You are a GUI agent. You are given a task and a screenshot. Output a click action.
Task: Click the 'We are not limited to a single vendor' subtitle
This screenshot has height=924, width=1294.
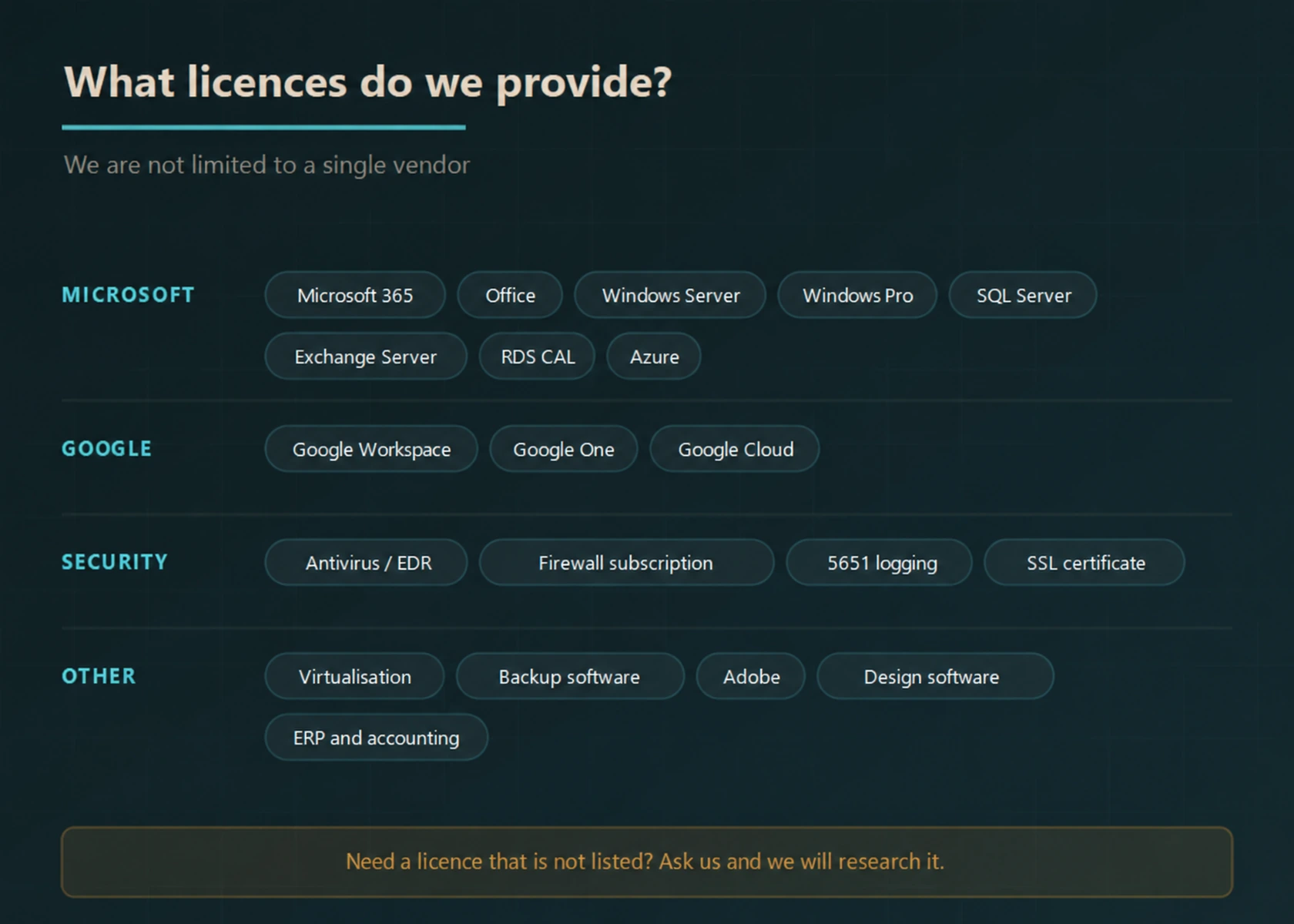tap(267, 165)
